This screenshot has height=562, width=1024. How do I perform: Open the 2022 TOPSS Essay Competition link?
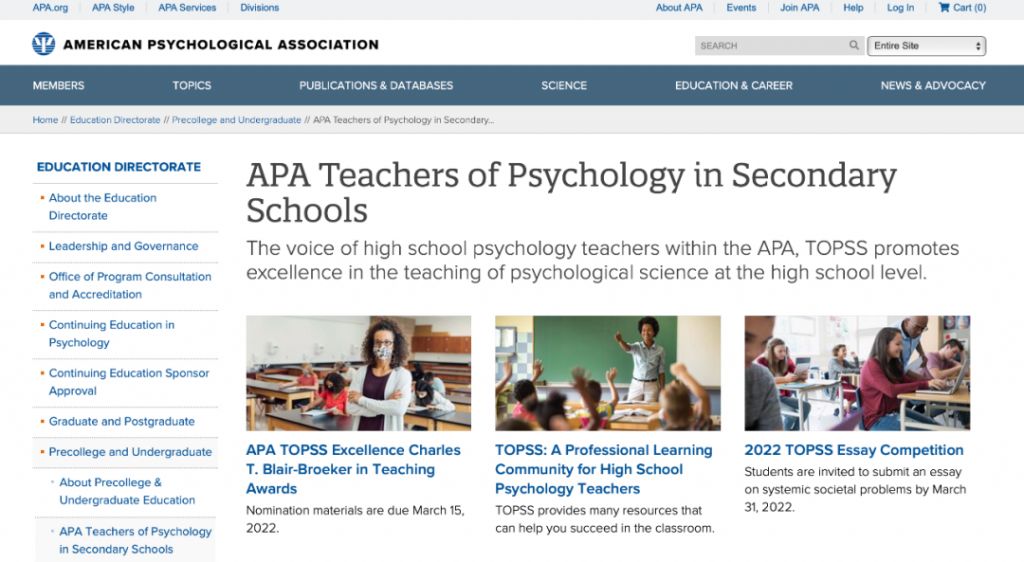[854, 450]
